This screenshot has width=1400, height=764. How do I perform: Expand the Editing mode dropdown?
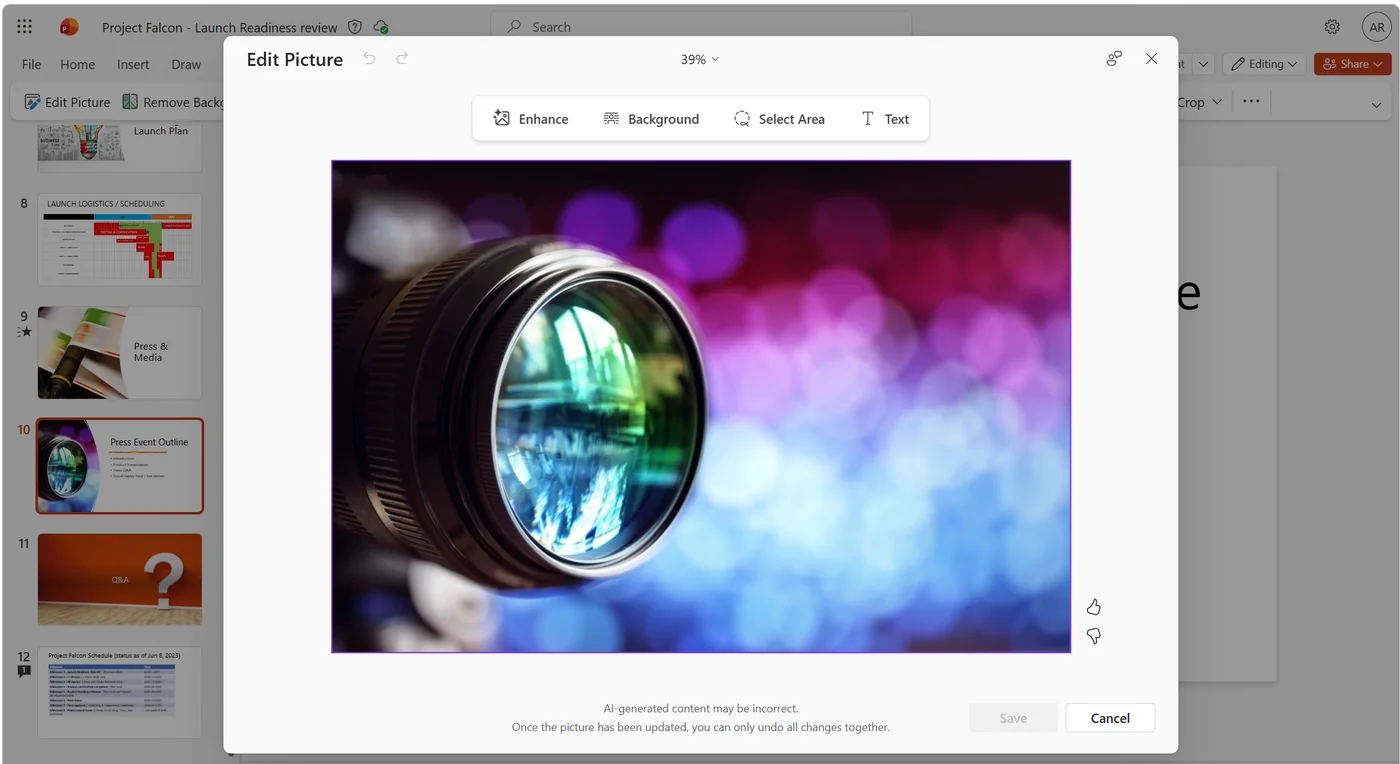(1264, 63)
